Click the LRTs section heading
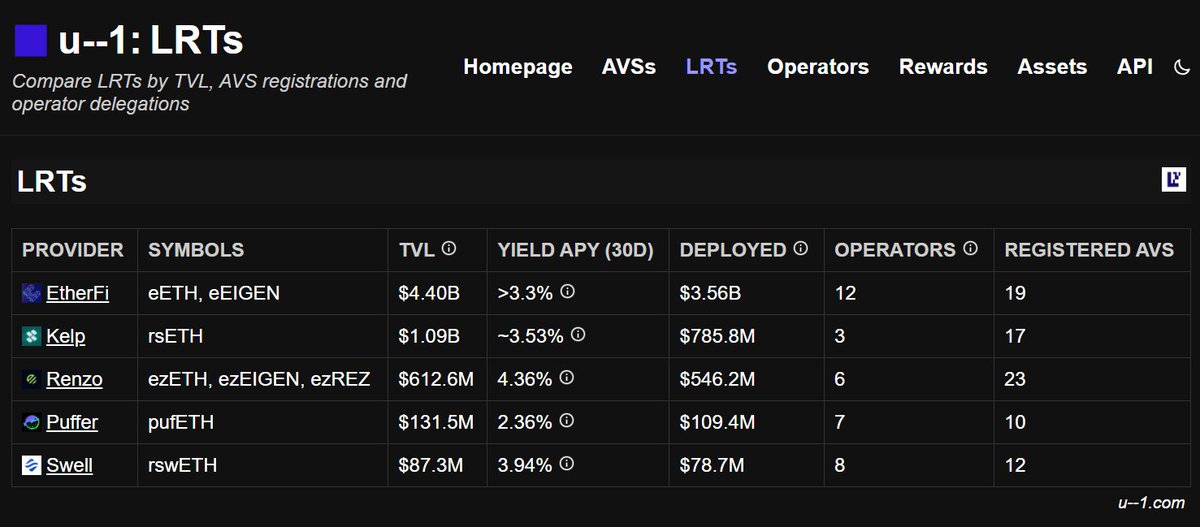 click(52, 182)
